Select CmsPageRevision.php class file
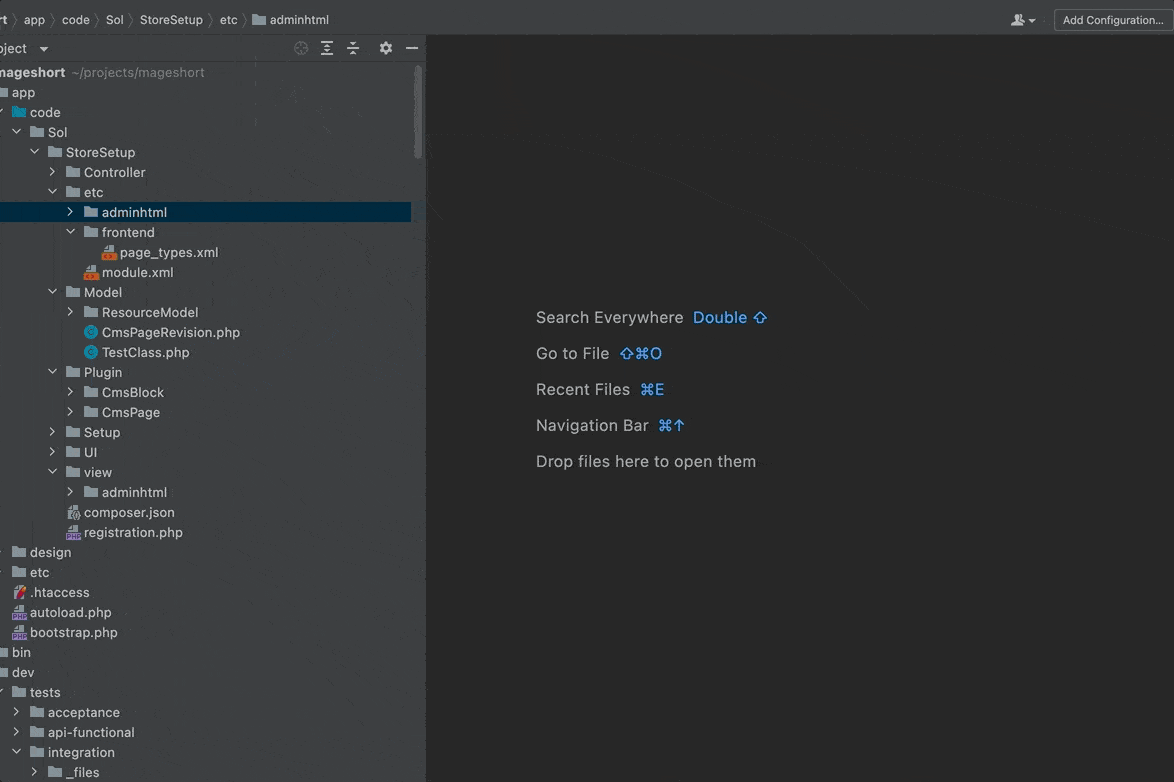The image size is (1174, 782). (170, 333)
